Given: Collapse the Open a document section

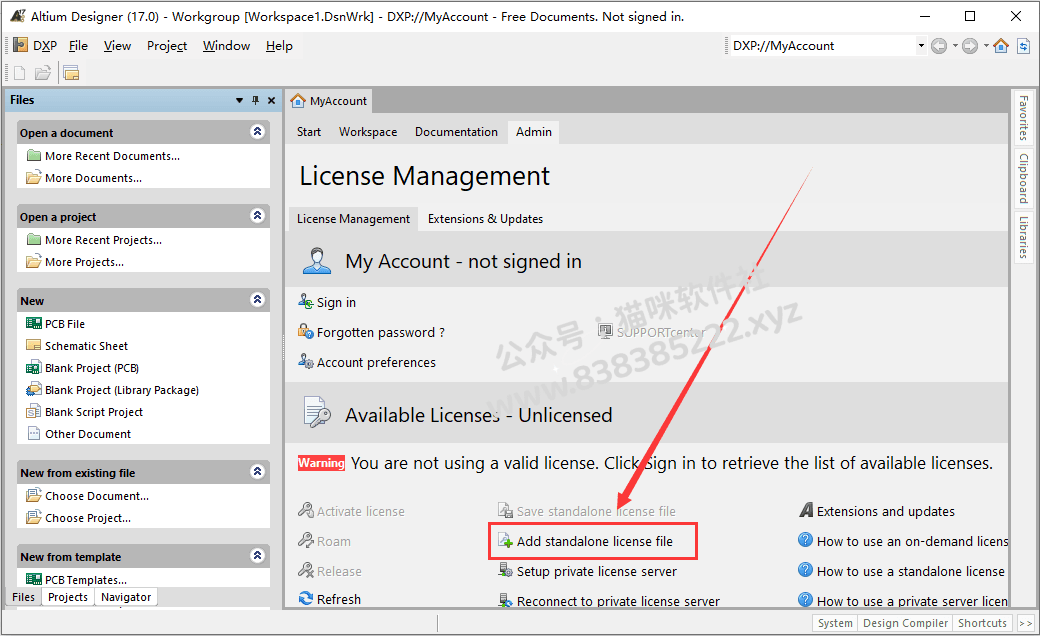Looking at the screenshot, I should [257, 131].
